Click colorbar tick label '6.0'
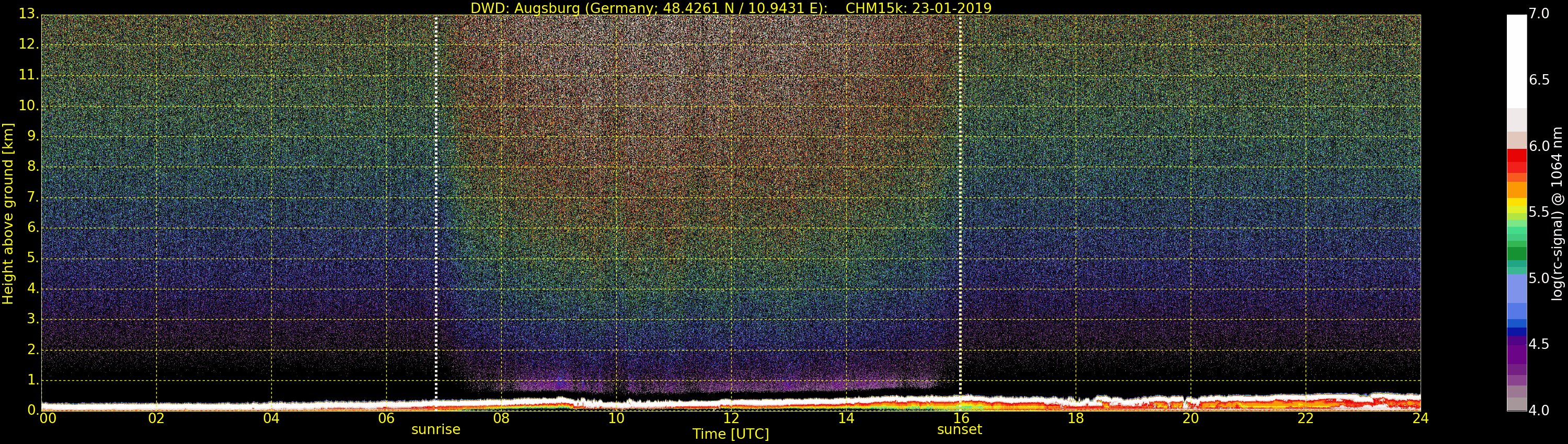1568x444 pixels. [1539, 146]
